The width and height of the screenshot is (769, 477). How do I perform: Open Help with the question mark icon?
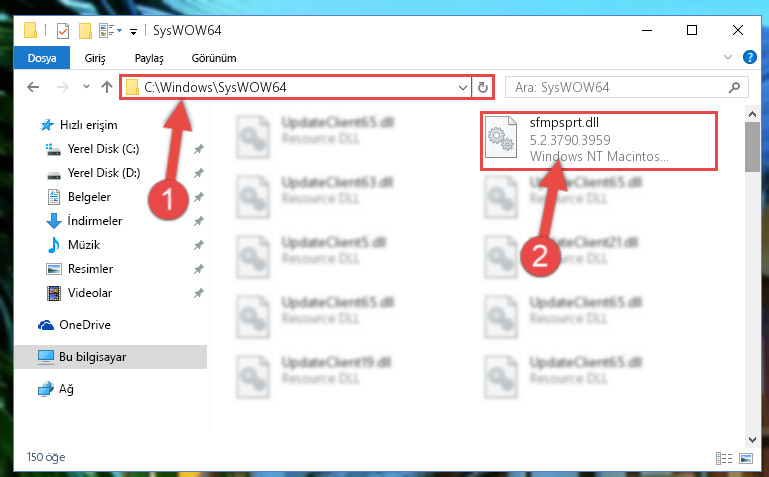(x=749, y=57)
